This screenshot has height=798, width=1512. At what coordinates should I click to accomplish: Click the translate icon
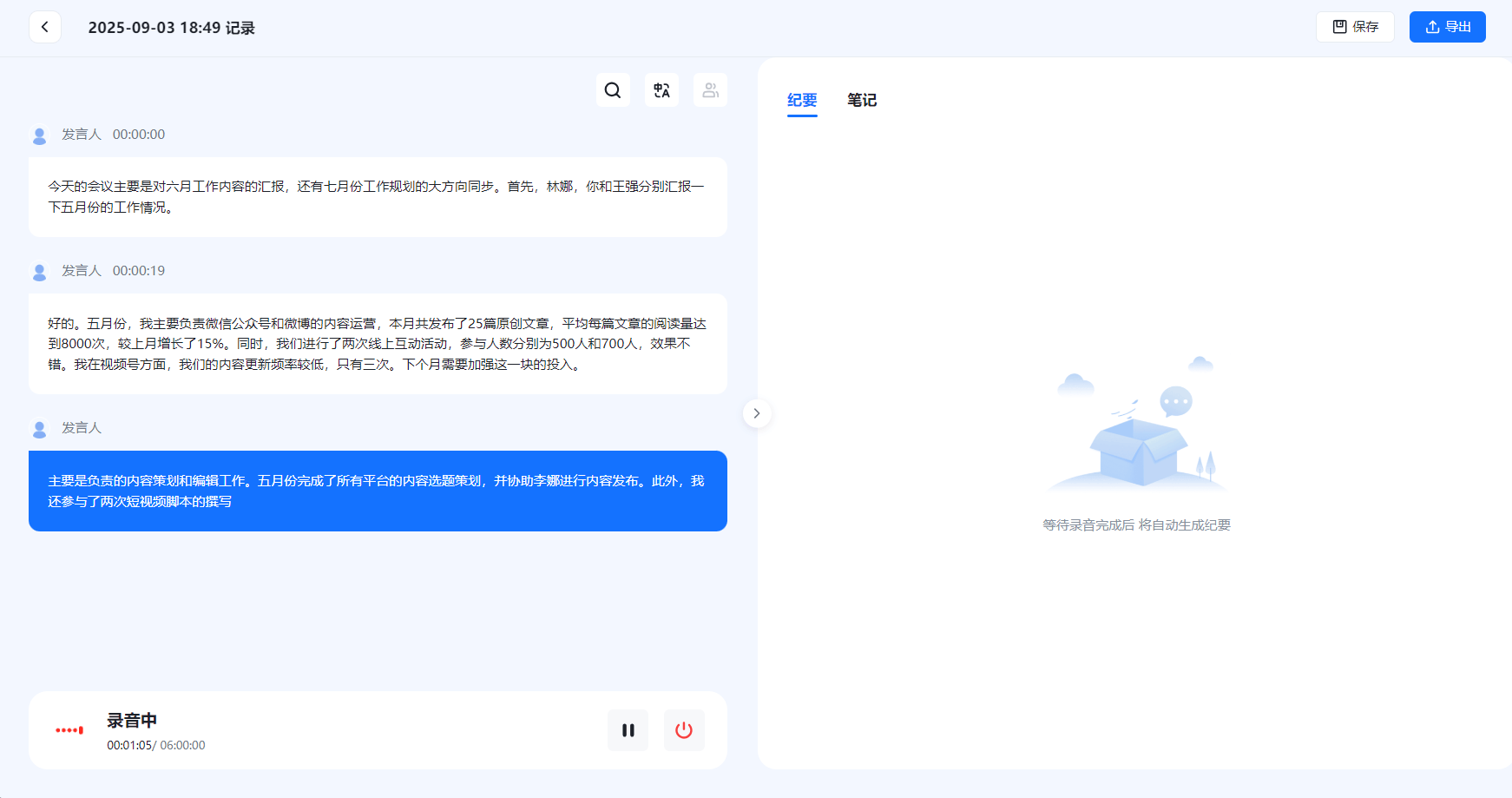click(x=661, y=90)
